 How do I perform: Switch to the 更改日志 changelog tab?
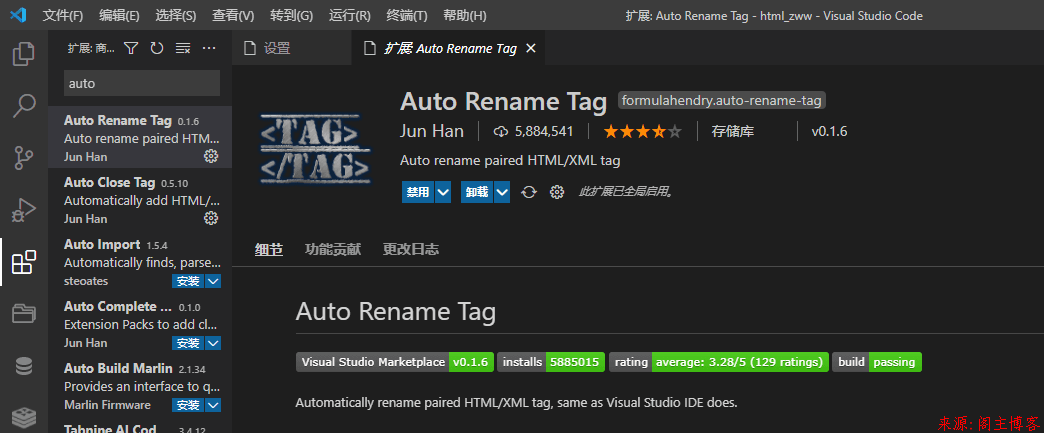click(x=411, y=250)
